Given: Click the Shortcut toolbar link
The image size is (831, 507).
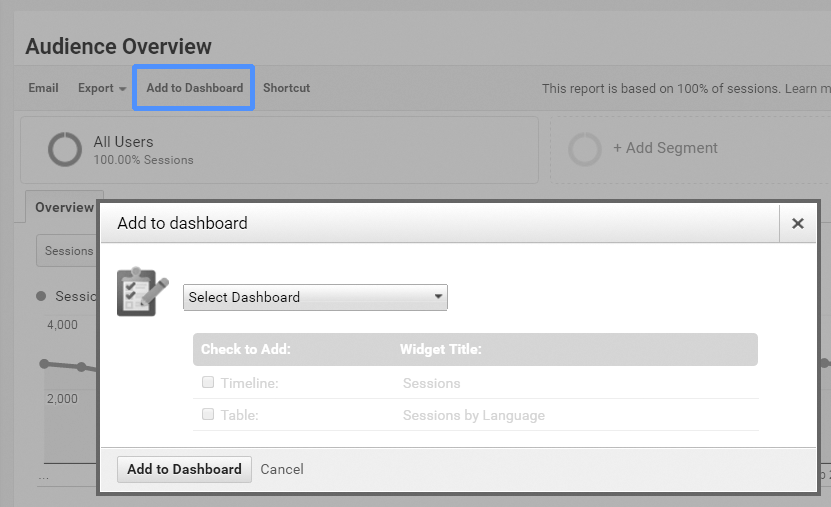Looking at the screenshot, I should (x=287, y=88).
